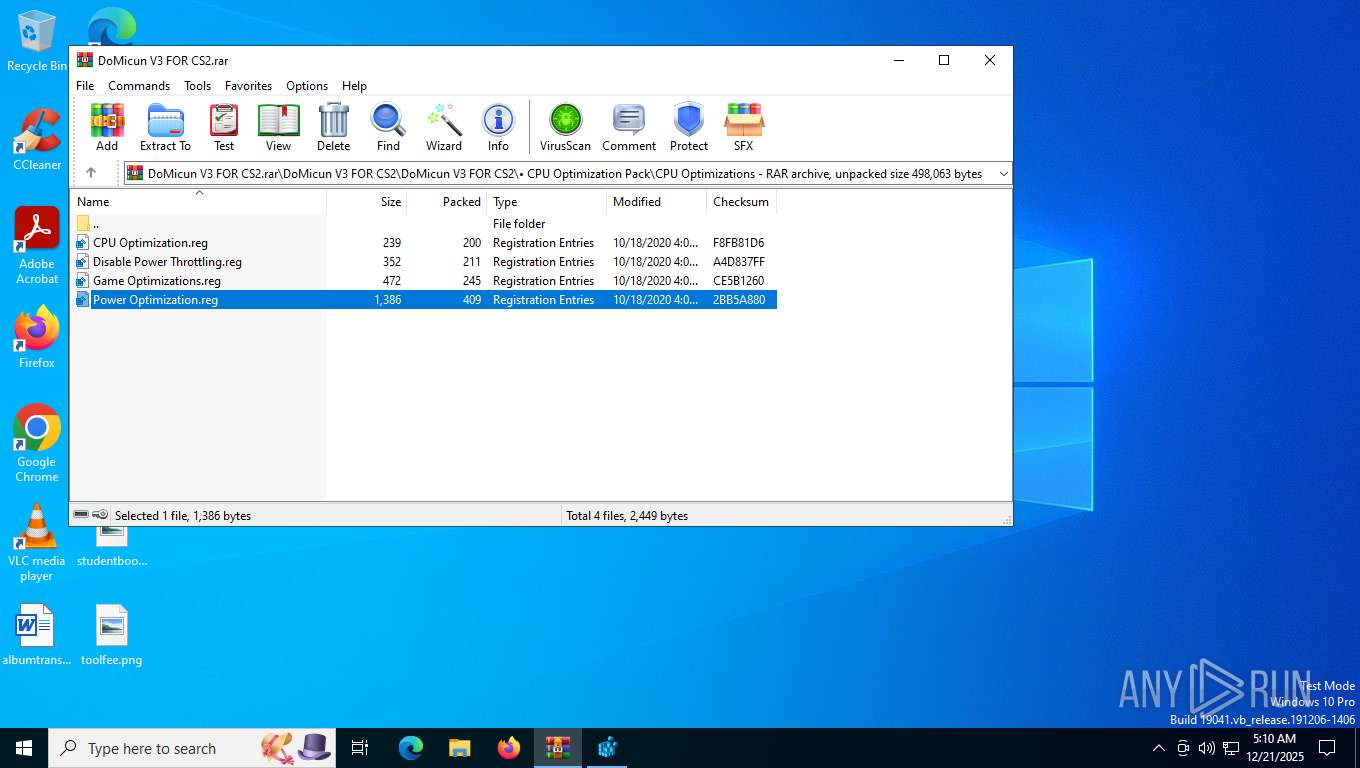Open CCleaner desktop shortcut
1360x768 pixels.
click(37, 140)
